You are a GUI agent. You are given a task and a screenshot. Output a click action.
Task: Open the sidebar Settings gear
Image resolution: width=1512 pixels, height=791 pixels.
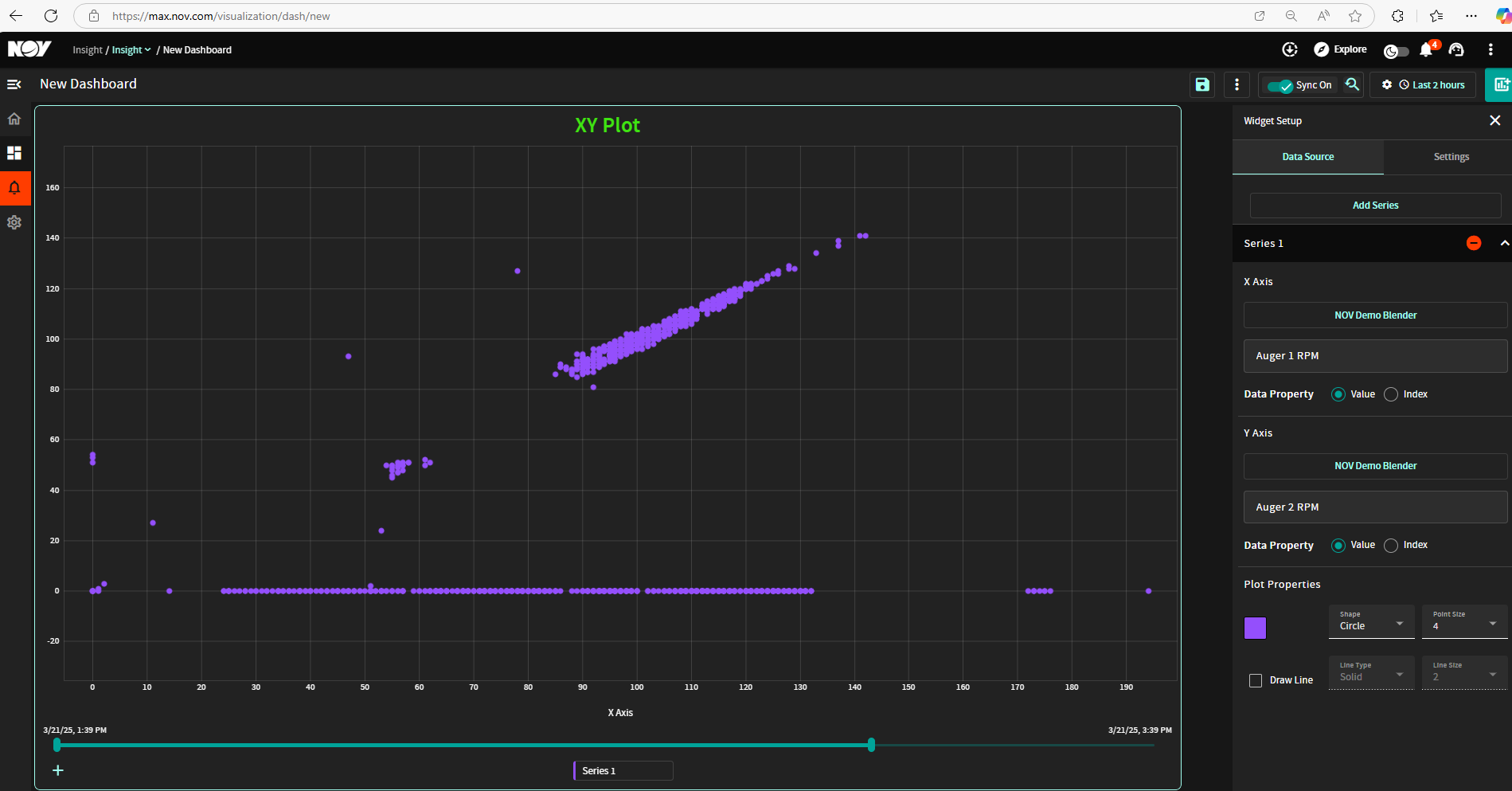coord(14,222)
